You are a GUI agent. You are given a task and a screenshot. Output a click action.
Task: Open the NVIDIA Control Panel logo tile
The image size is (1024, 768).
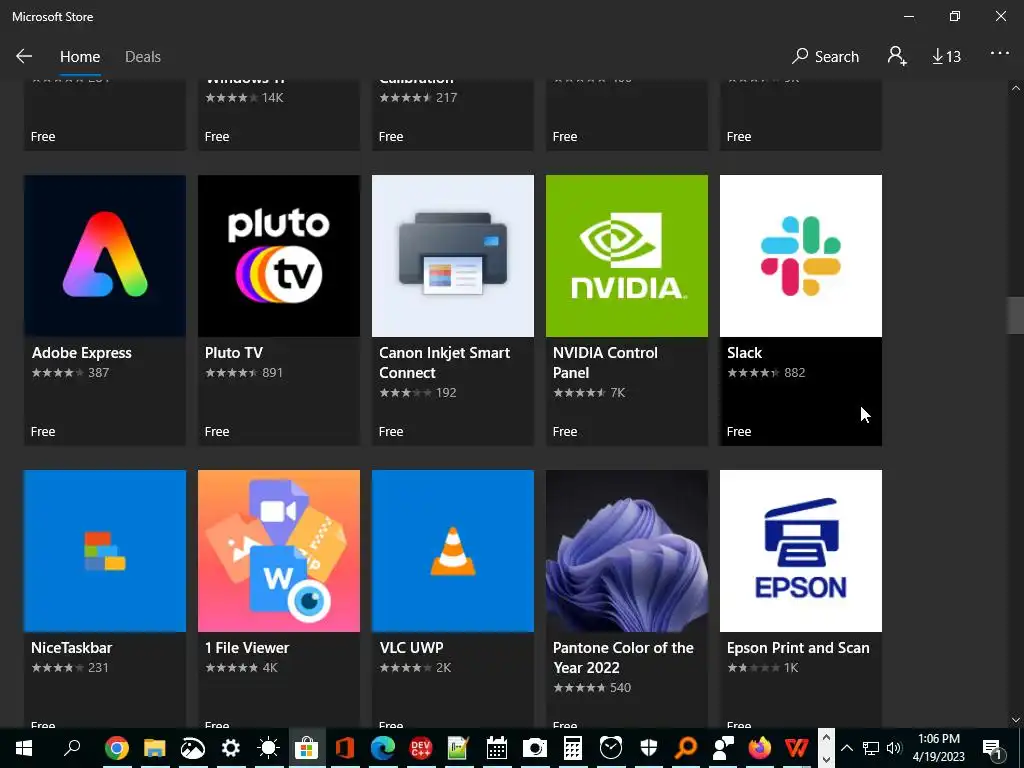627,255
